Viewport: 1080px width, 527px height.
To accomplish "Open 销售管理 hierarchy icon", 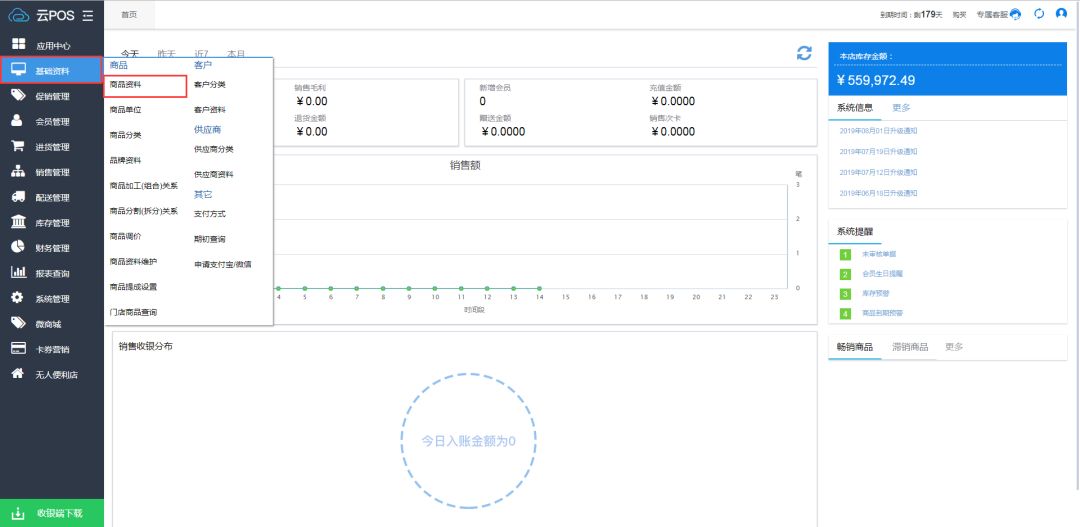I will pos(19,172).
